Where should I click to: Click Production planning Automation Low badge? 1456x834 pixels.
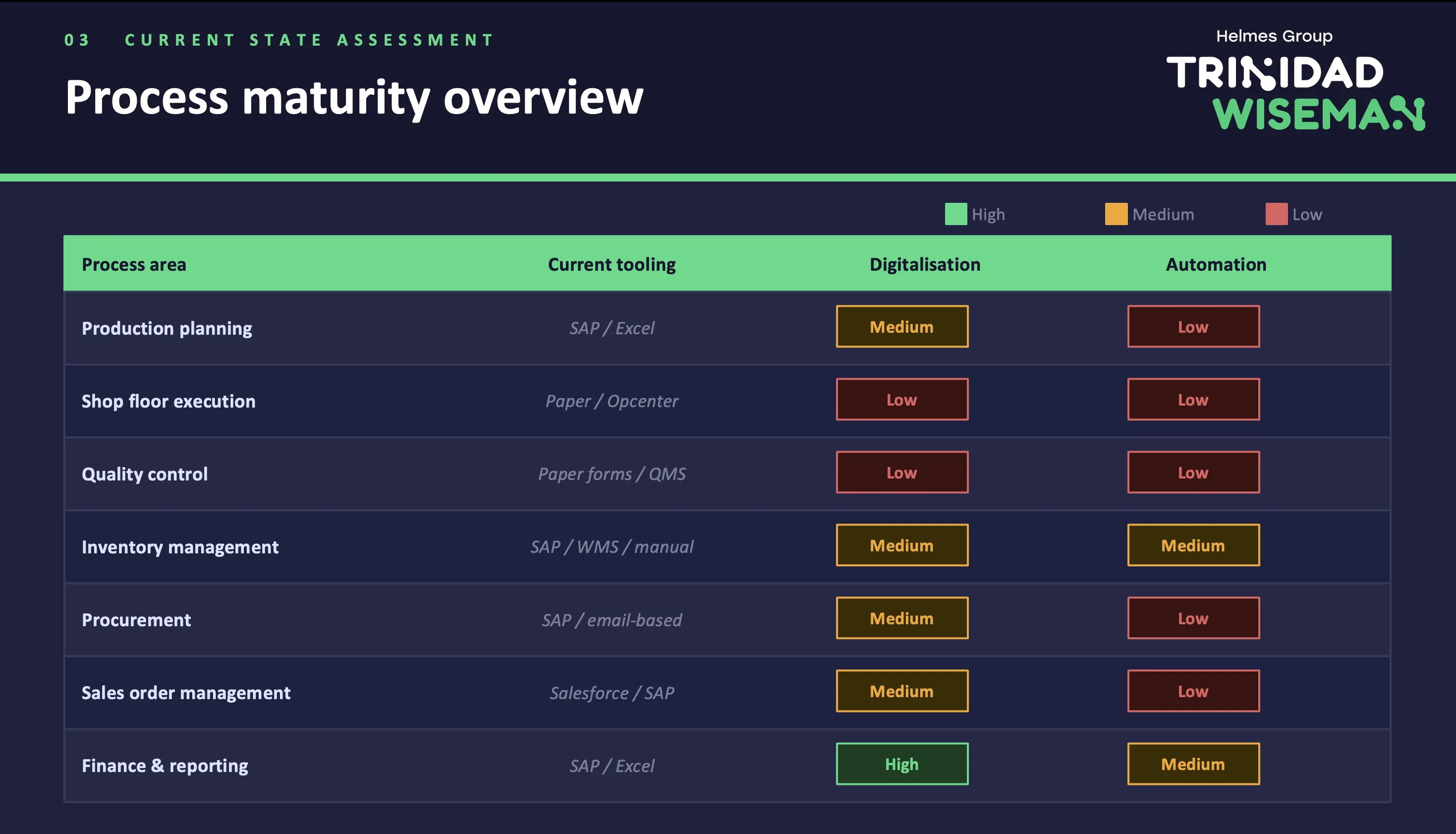coord(1193,326)
